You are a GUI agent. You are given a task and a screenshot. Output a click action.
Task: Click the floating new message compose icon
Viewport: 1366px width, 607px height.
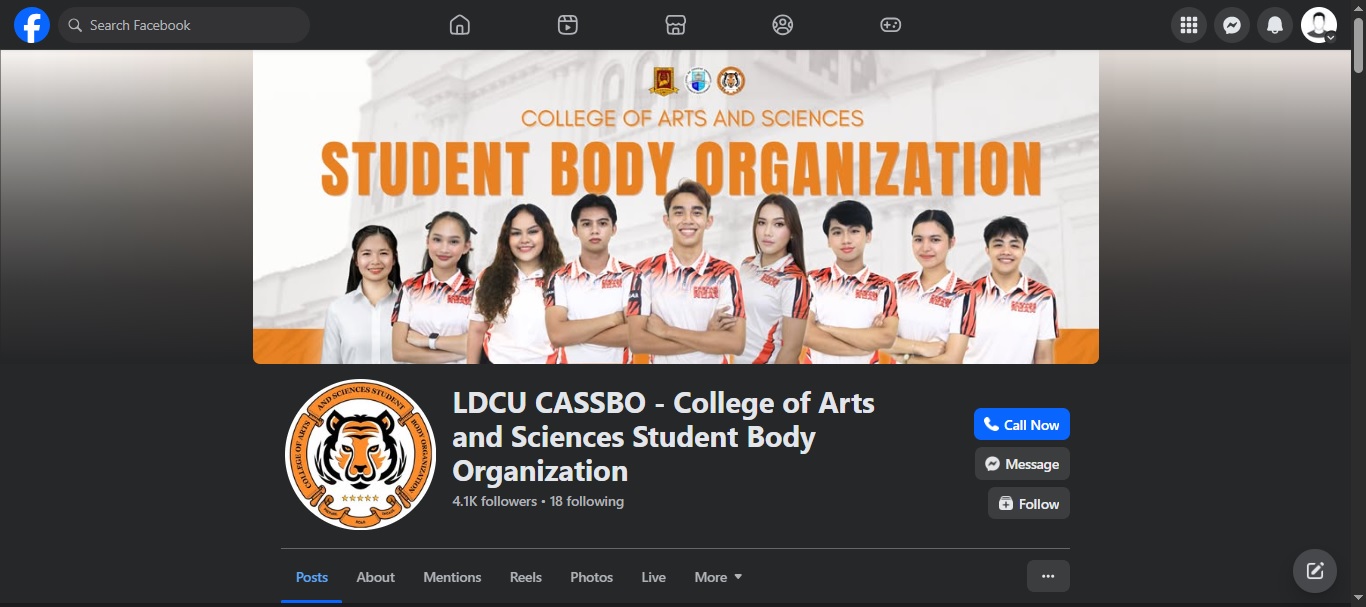click(1315, 571)
